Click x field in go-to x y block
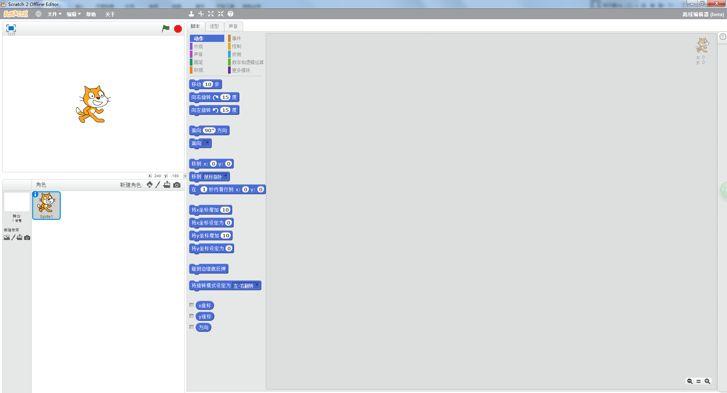The height and width of the screenshot is (393, 727). [213, 164]
